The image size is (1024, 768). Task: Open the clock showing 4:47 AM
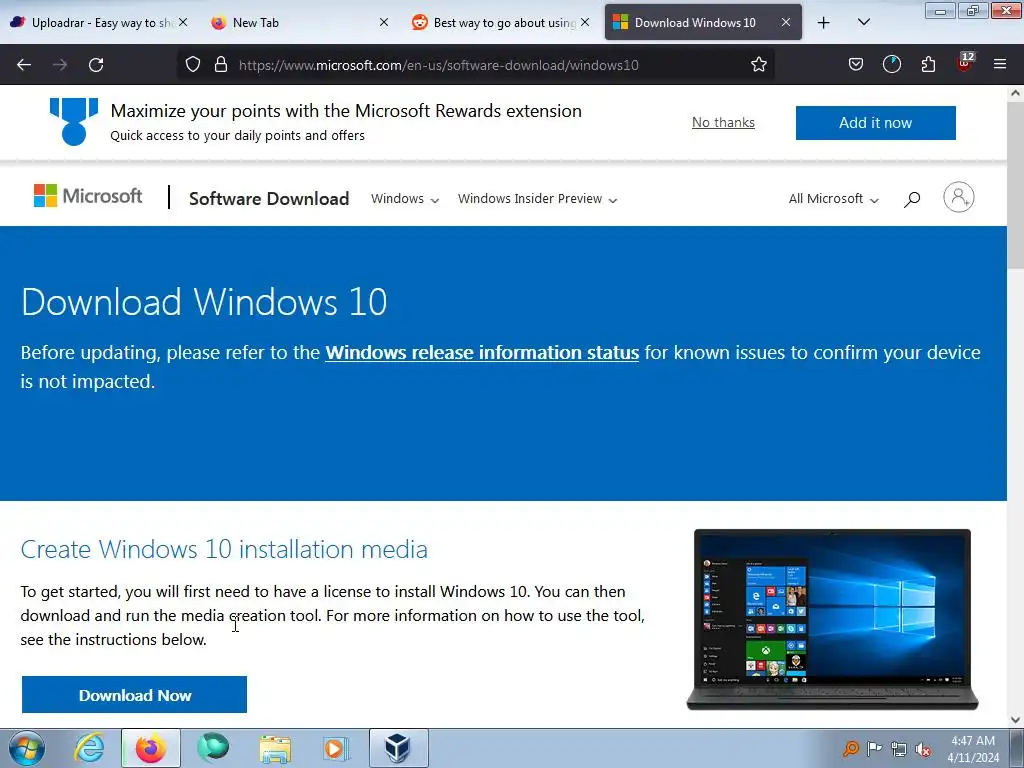[x=972, y=749]
